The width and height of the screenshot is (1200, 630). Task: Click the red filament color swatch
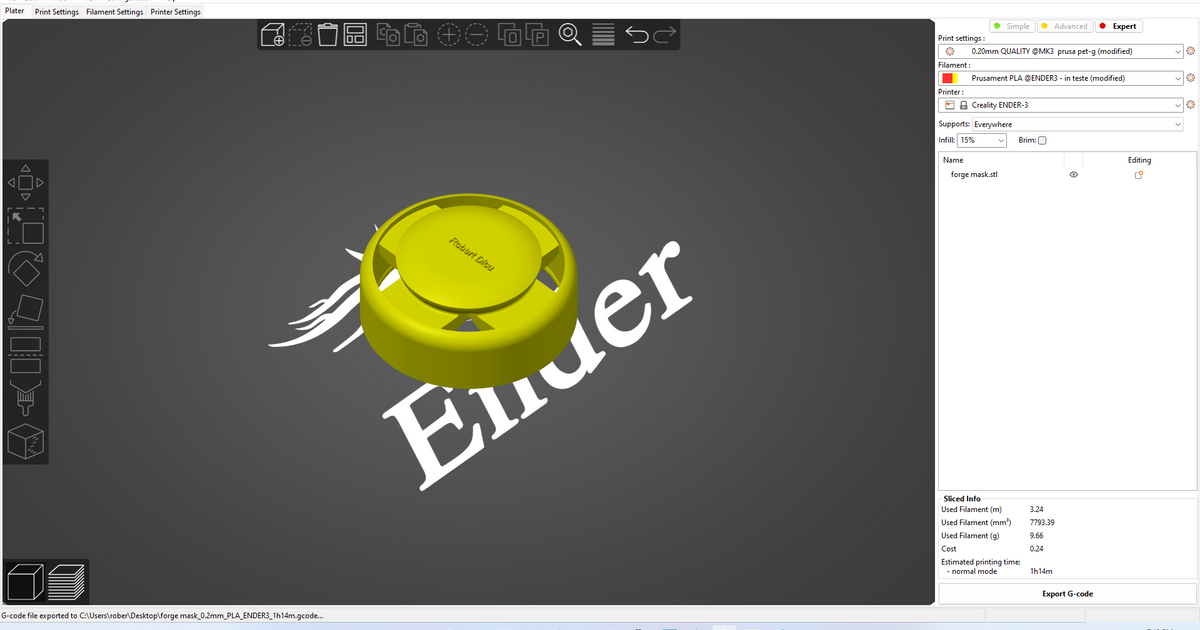946,78
